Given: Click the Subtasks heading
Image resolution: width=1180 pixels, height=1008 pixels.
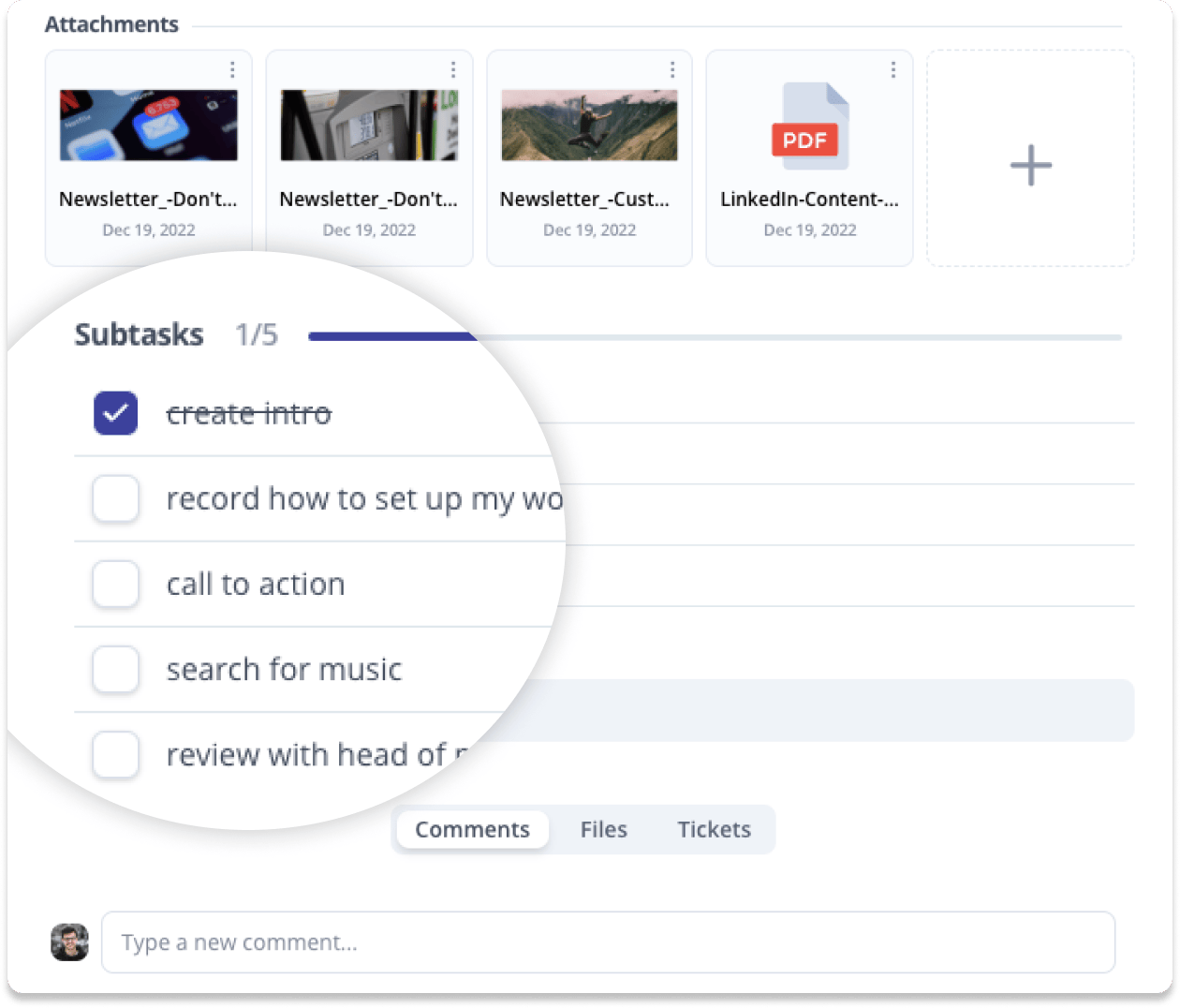Looking at the screenshot, I should [139, 334].
